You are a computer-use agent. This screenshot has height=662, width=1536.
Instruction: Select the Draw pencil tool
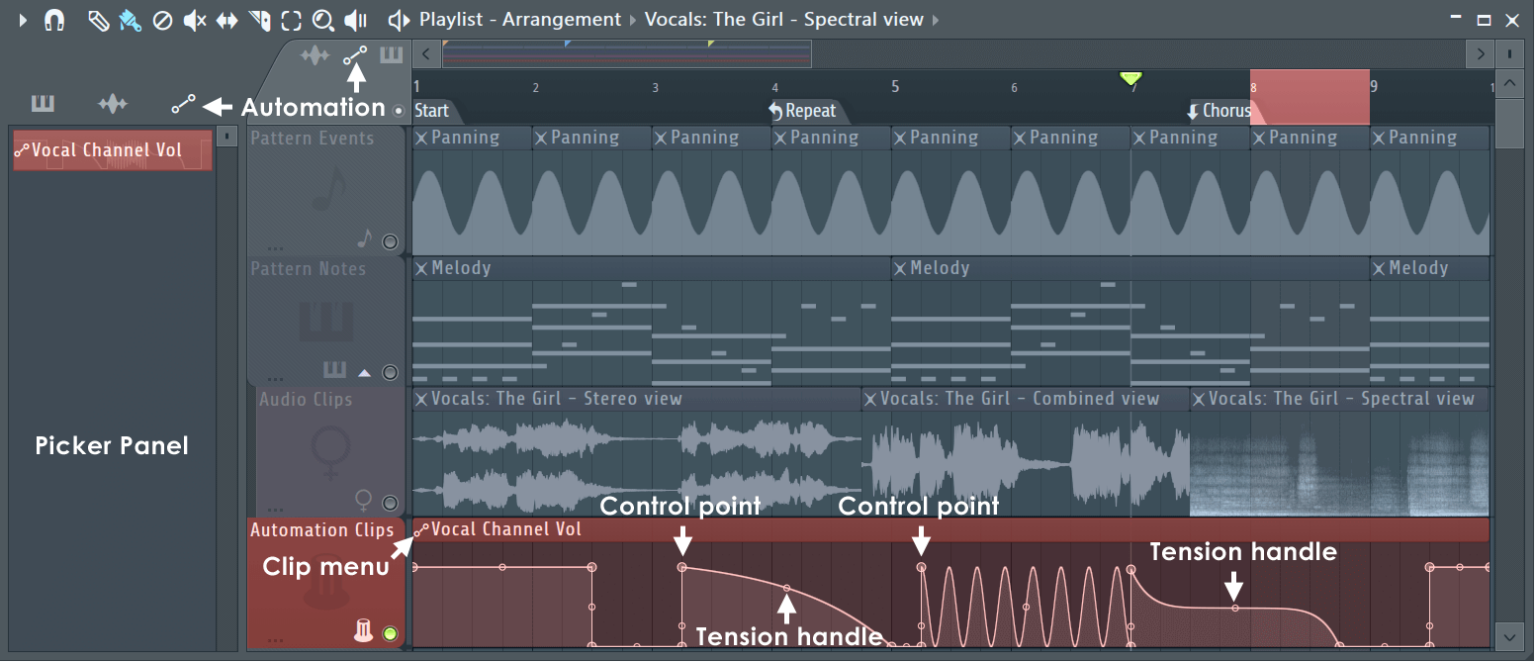coord(98,19)
